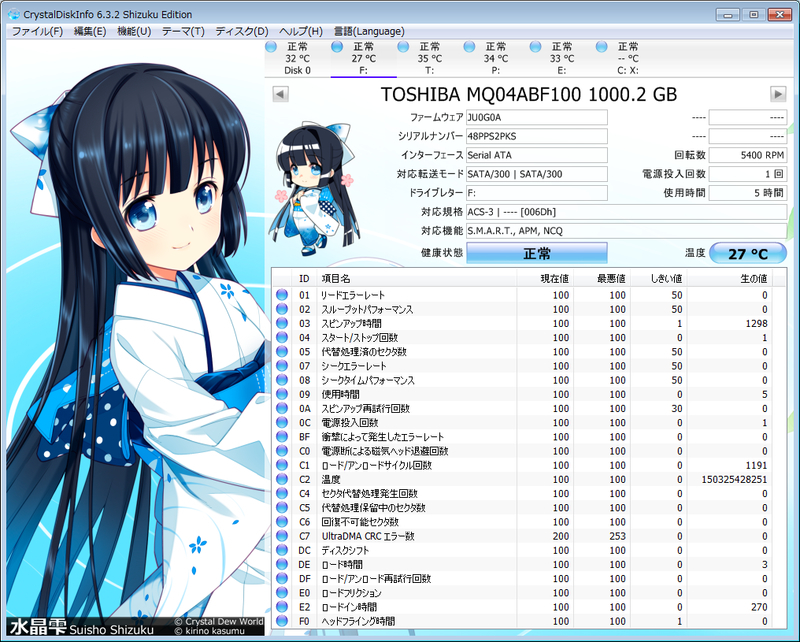
Task: Click the 項目名 column header
Action: [x=417, y=279]
